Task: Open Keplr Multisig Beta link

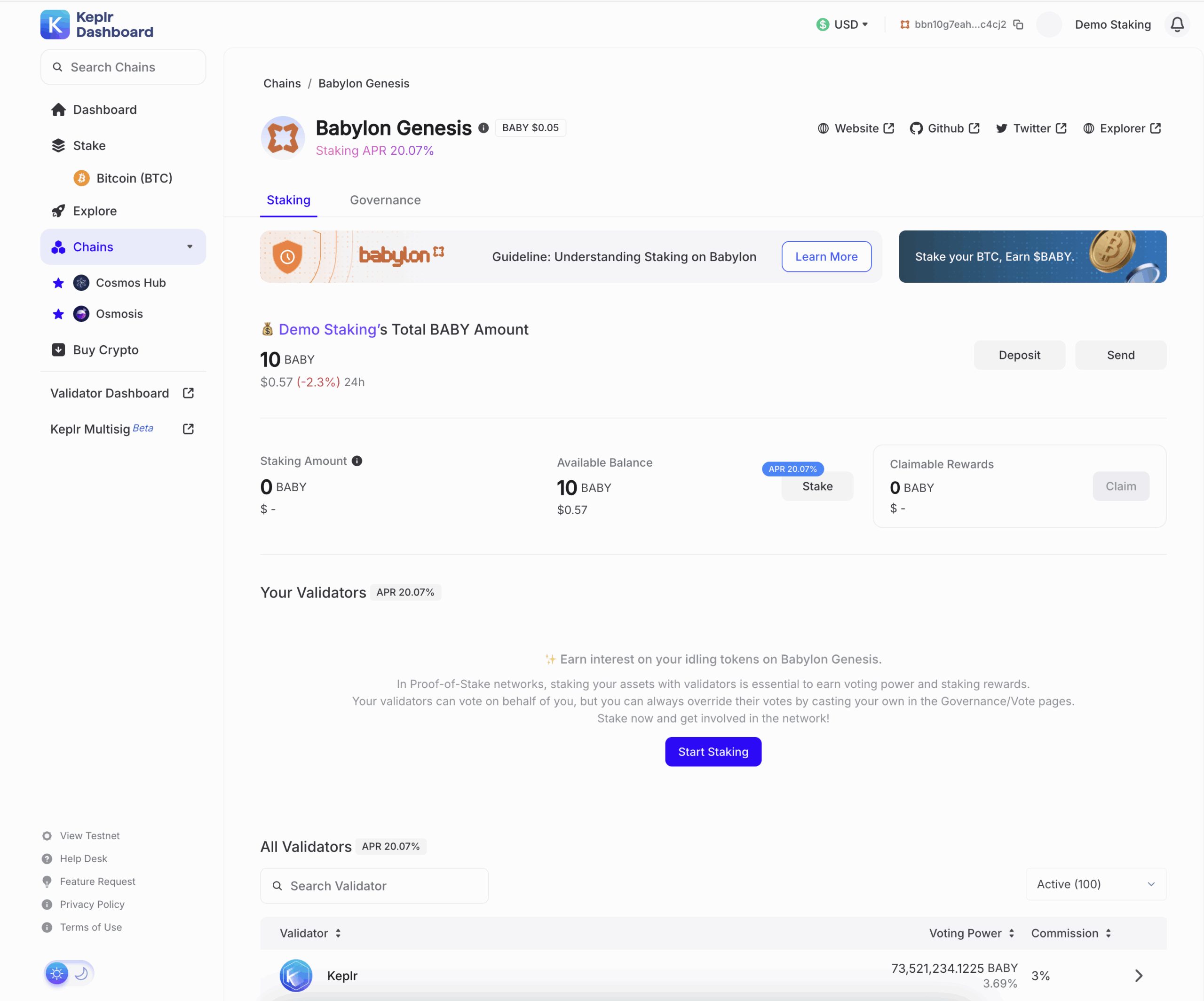Action: coord(123,429)
